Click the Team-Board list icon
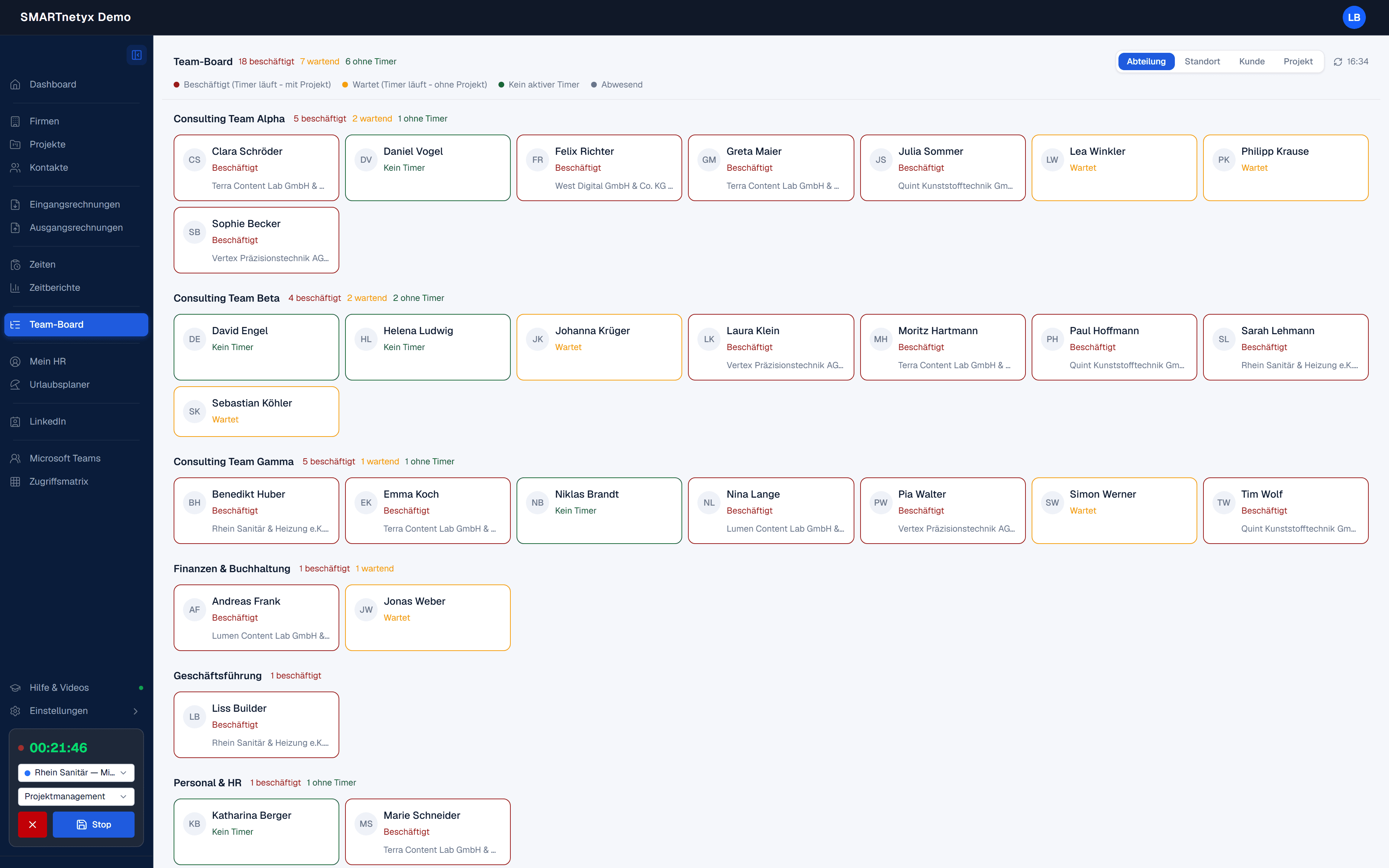 point(16,324)
